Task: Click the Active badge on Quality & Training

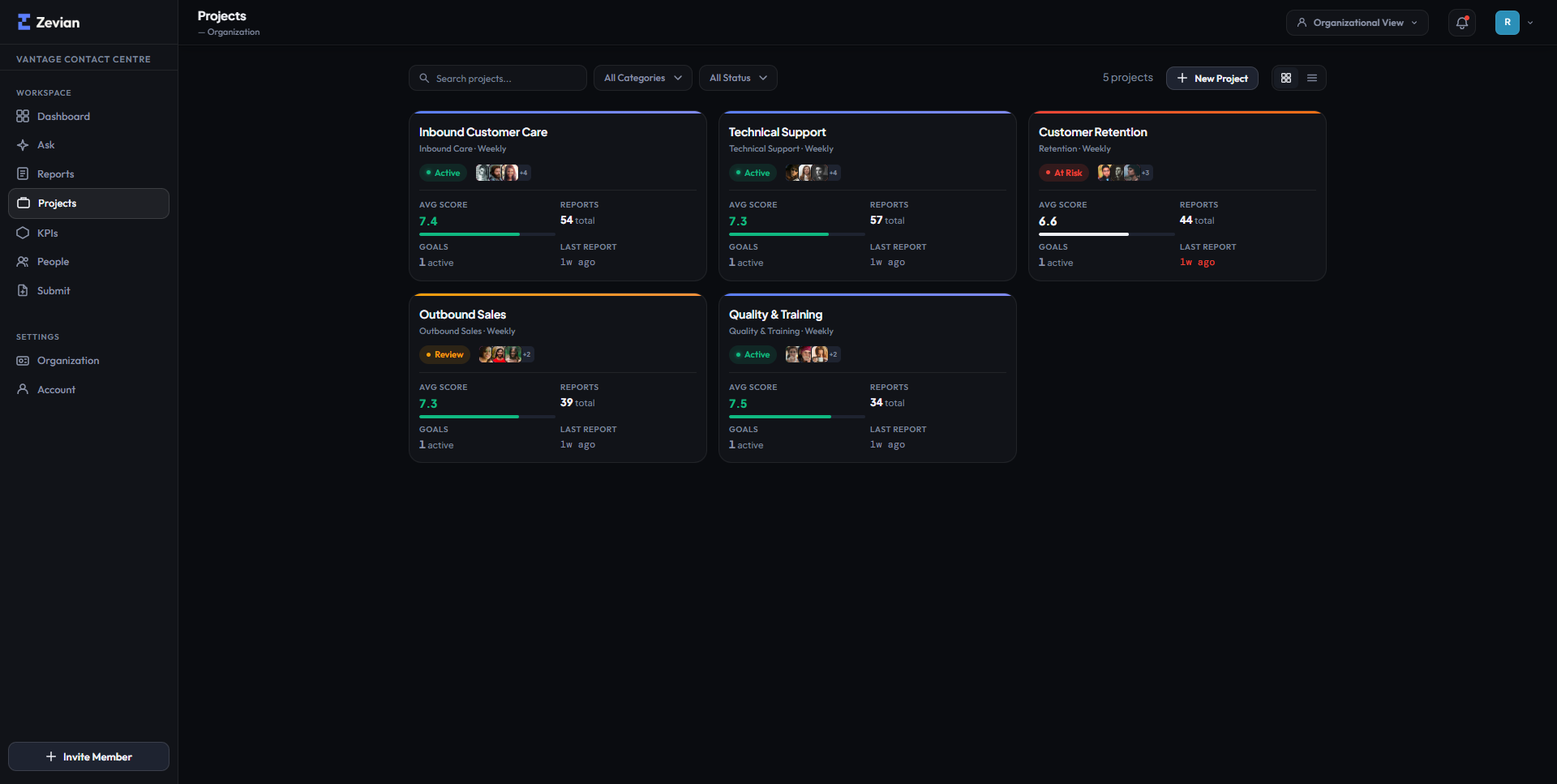Action: point(753,354)
